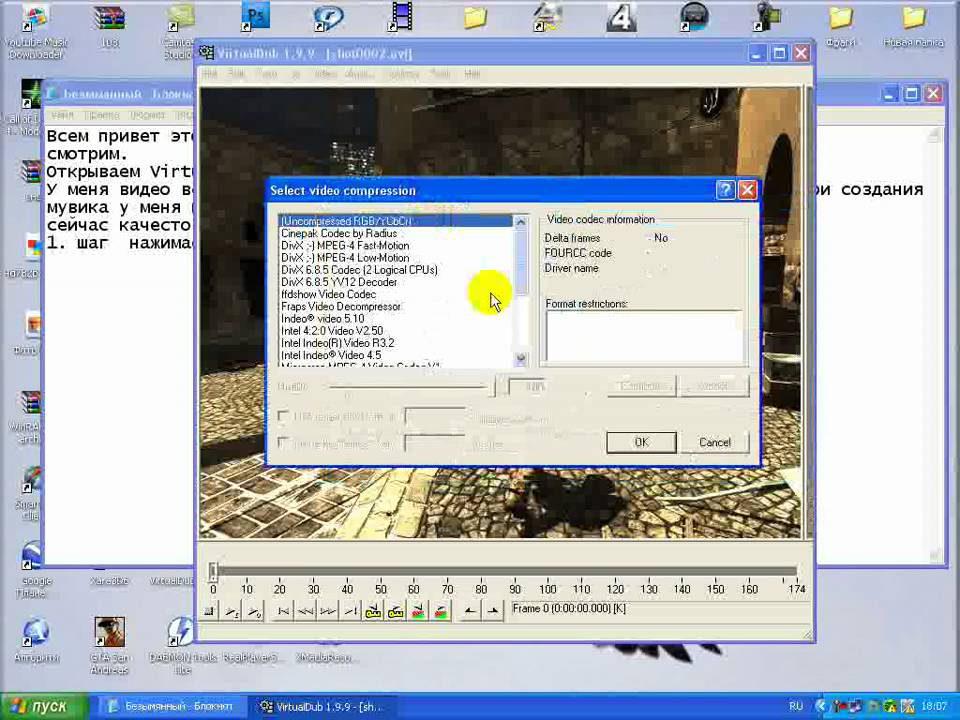The height and width of the screenshot is (720, 960).
Task: Set the mark-out selection end button
Action: click(492, 610)
